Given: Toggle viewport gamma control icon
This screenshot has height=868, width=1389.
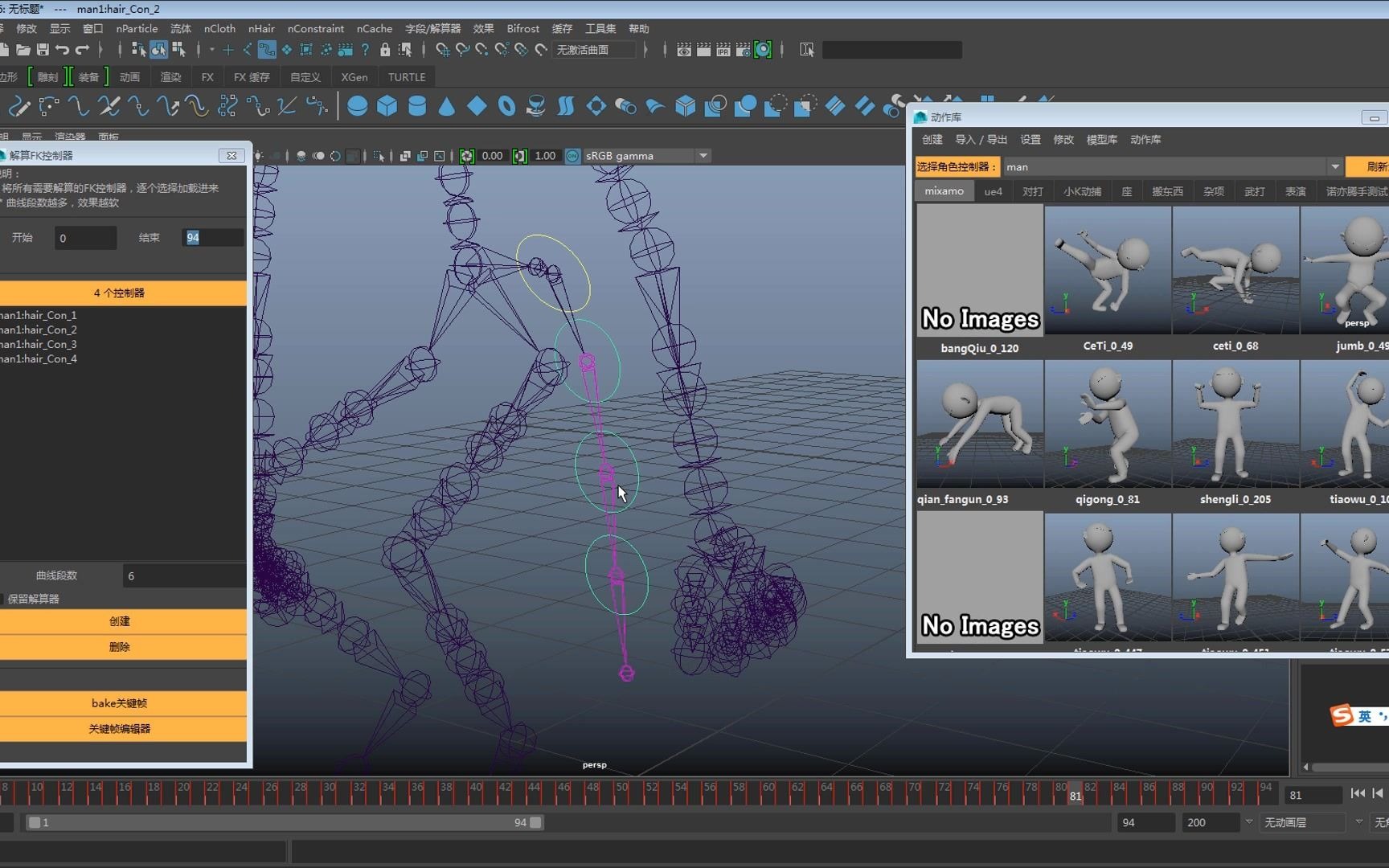Looking at the screenshot, I should click(x=520, y=156).
